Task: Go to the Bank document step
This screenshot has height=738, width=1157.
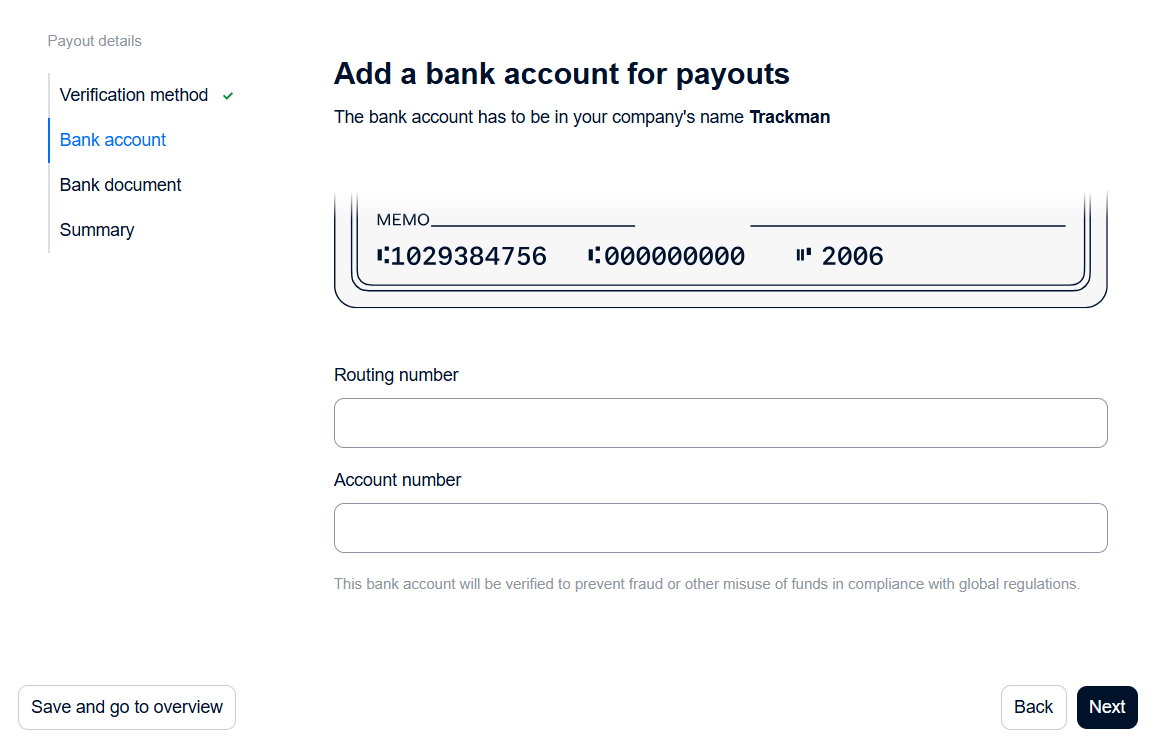Action: (120, 185)
